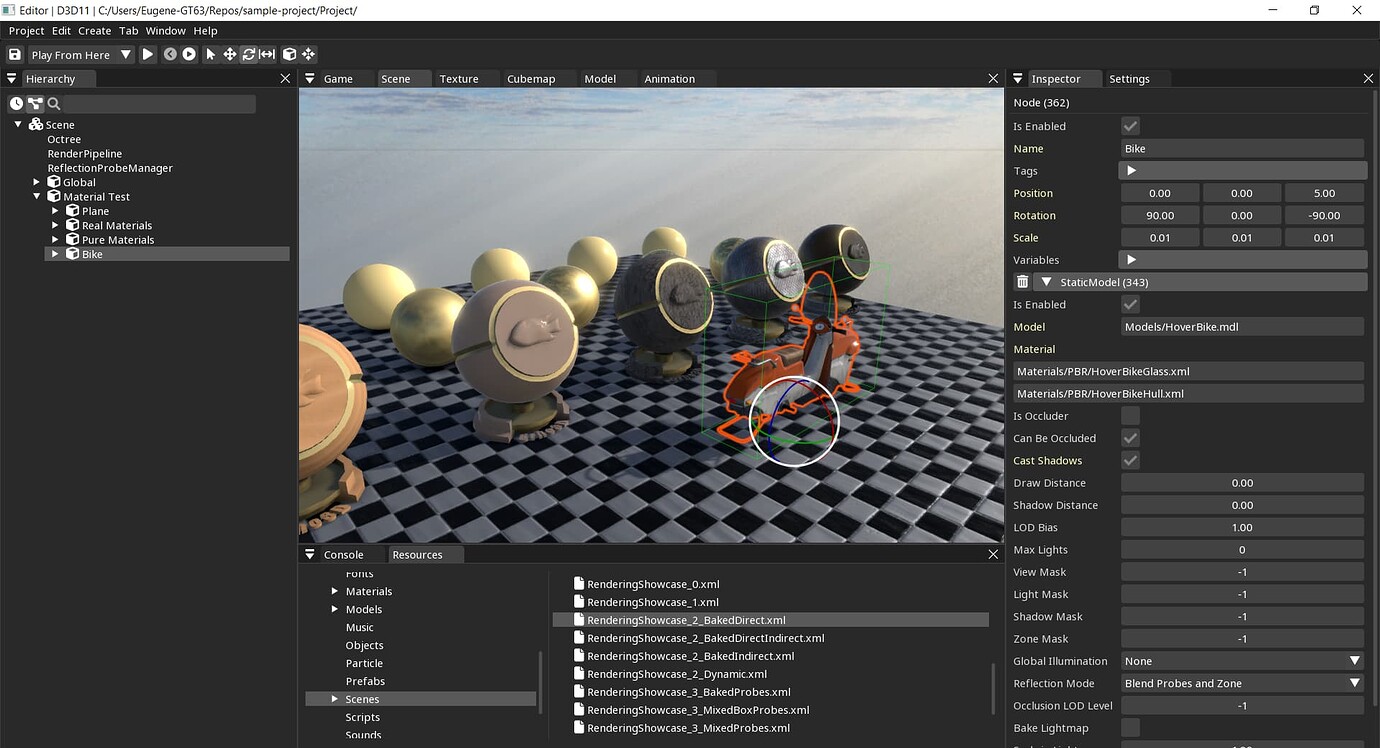Screen dimensions: 1380x748
Task: Close the Hierarchy panel with its X
Action: coord(285,78)
